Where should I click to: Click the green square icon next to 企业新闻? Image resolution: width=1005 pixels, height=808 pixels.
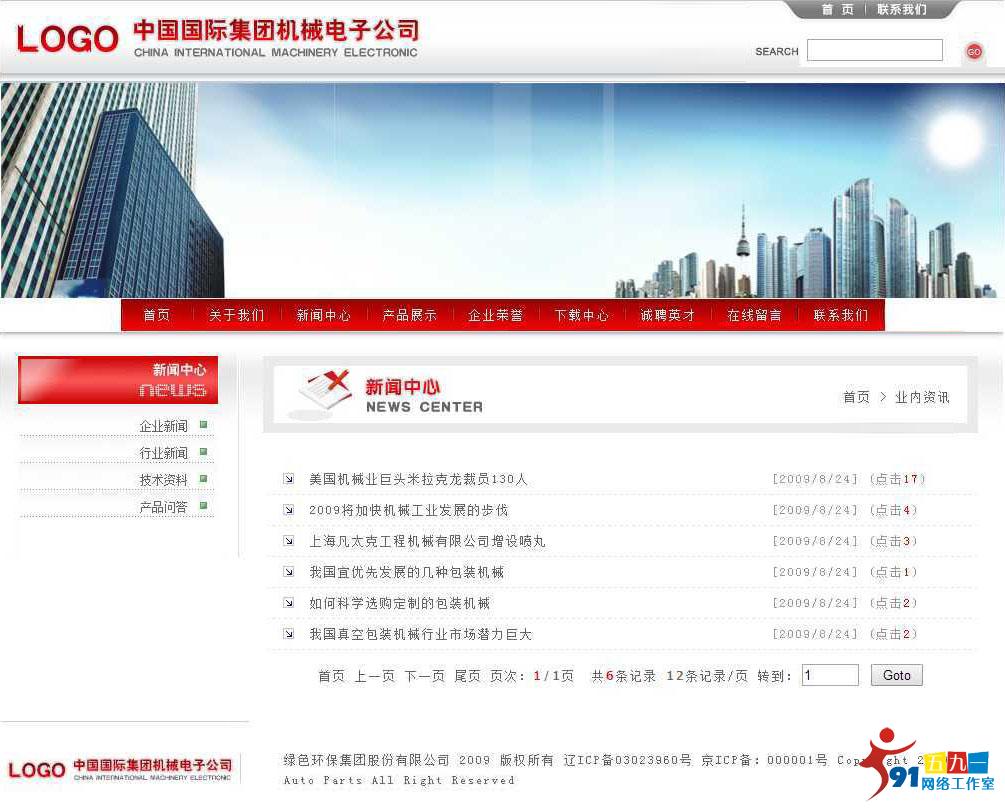click(203, 425)
